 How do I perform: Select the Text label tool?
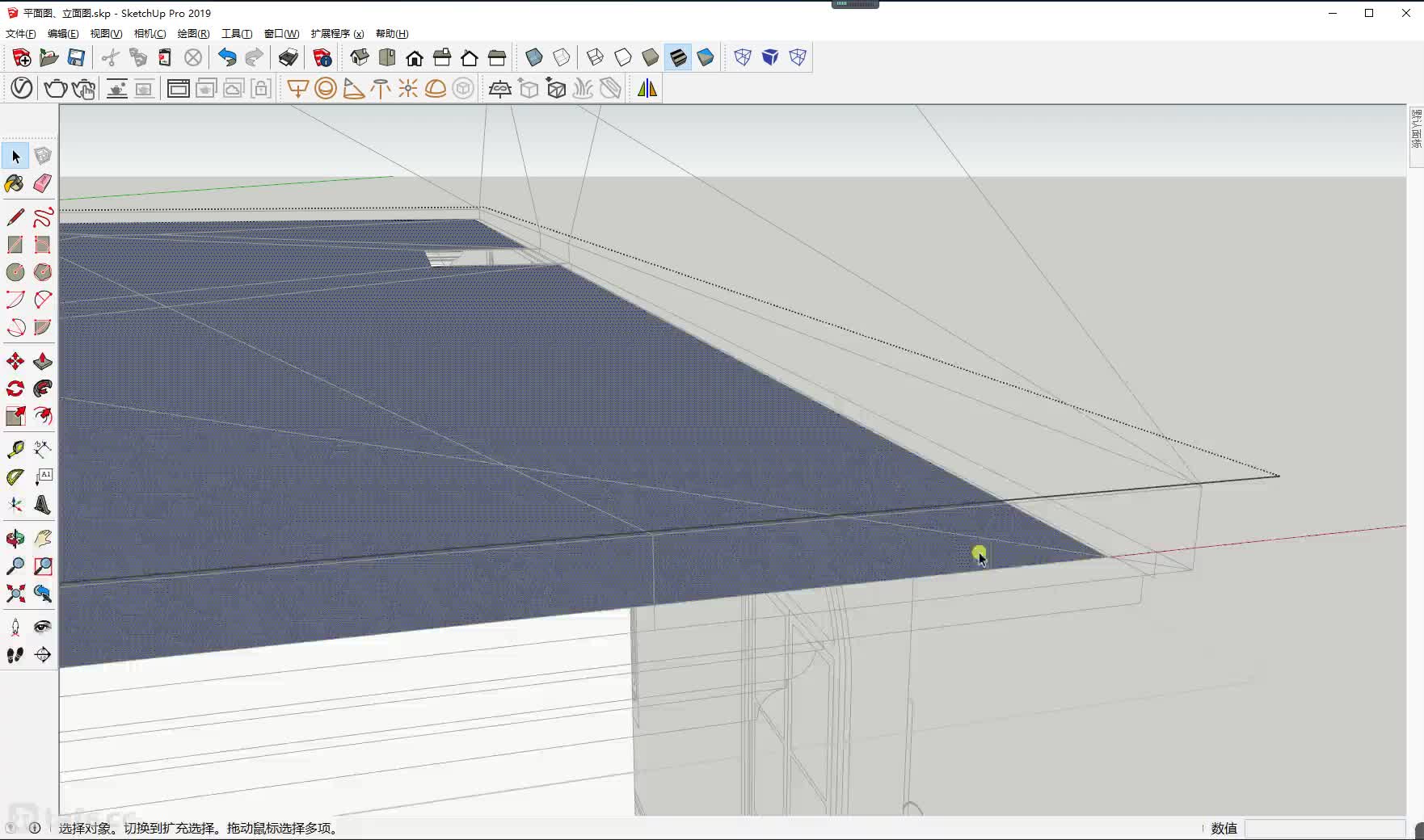[x=43, y=477]
